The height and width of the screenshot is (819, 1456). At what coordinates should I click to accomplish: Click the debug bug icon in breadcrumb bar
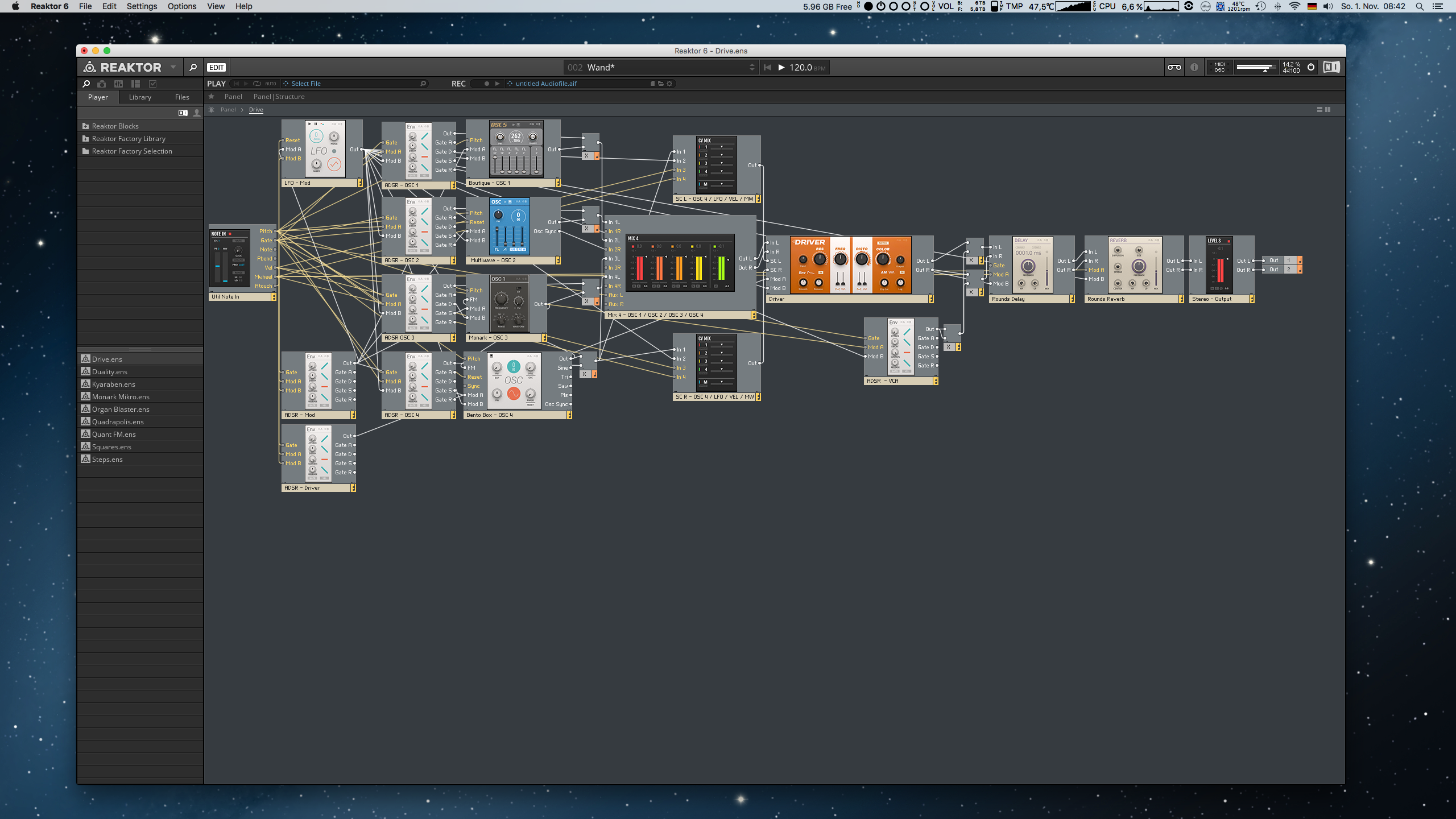tap(212, 110)
